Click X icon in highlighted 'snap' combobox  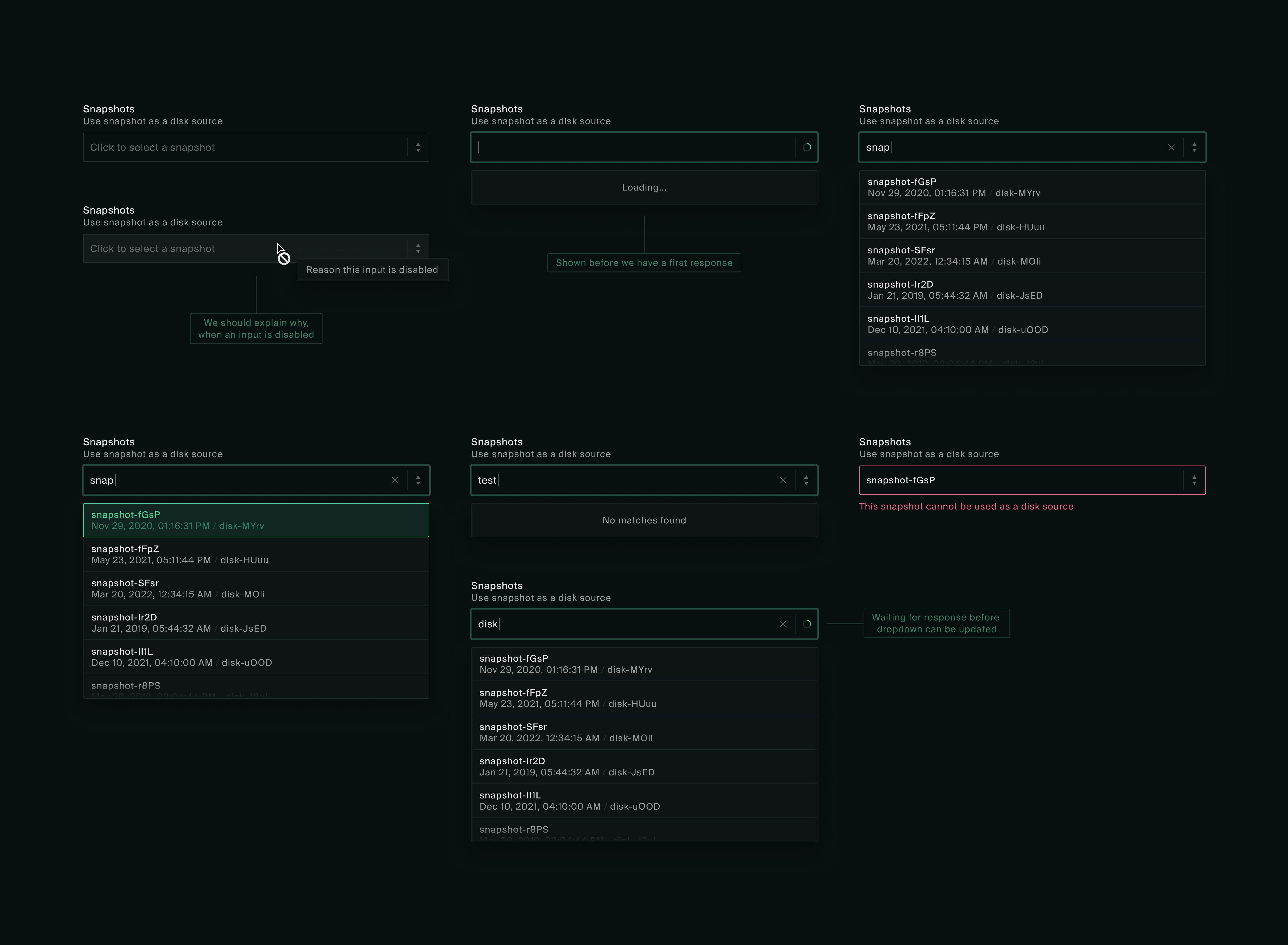click(x=395, y=480)
